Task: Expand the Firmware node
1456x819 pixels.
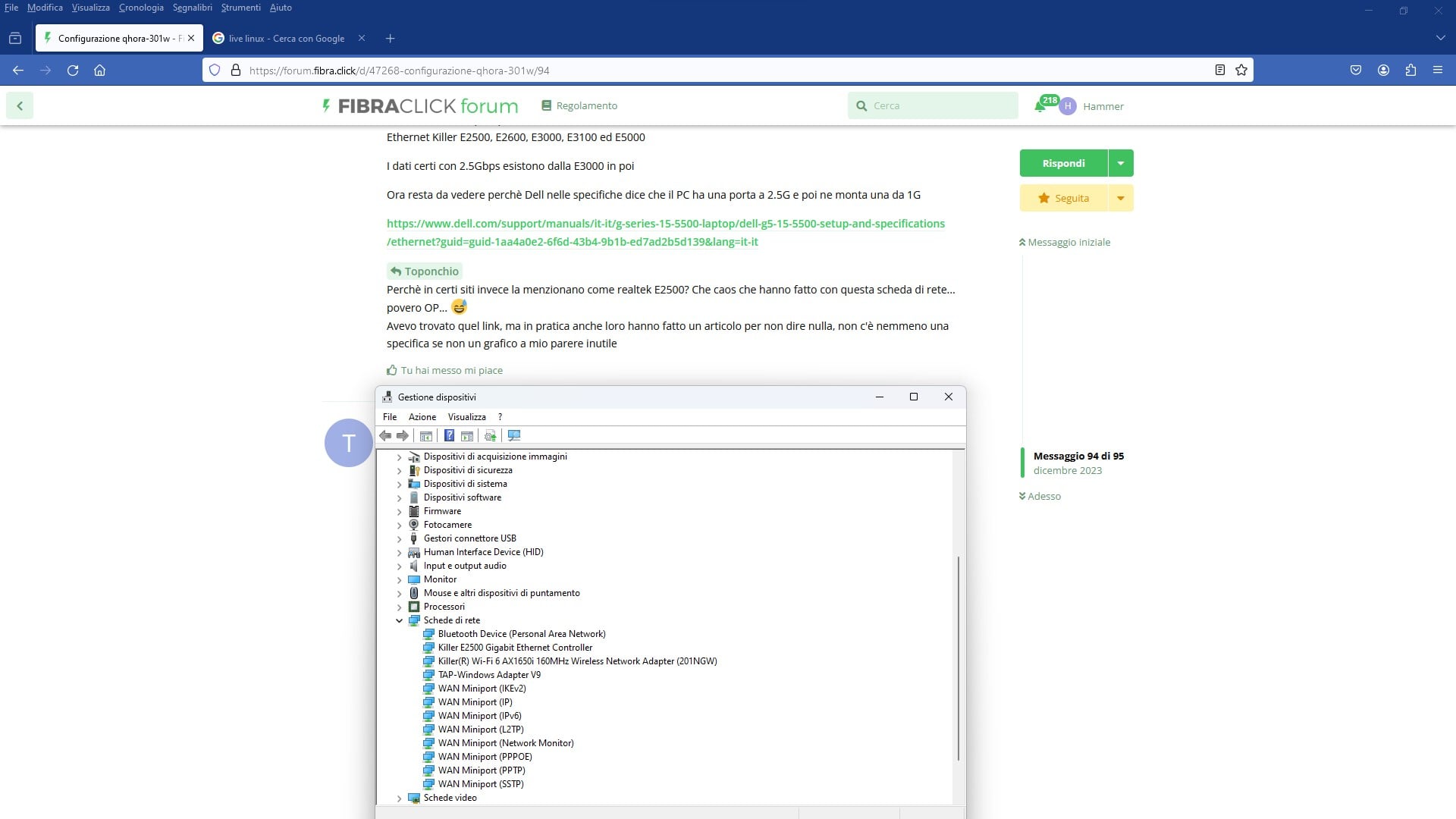Action: pyautogui.click(x=400, y=511)
